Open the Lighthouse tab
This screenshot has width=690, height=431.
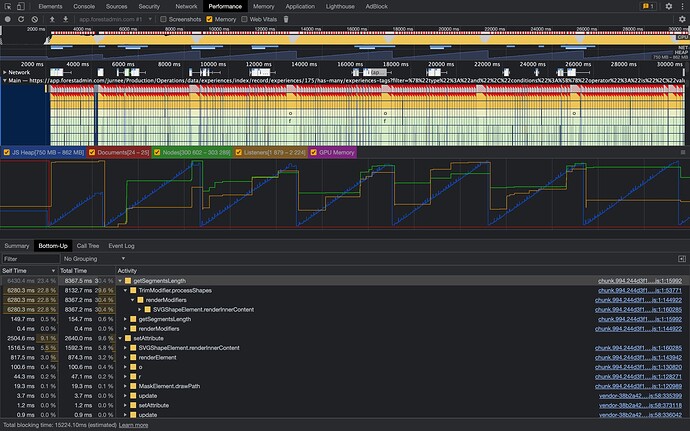point(340,6)
